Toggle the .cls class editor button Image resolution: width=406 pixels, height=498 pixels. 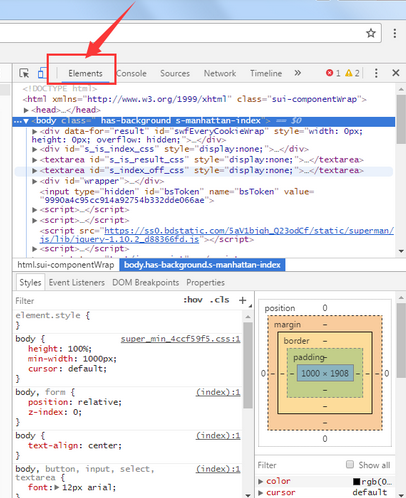click(219, 300)
